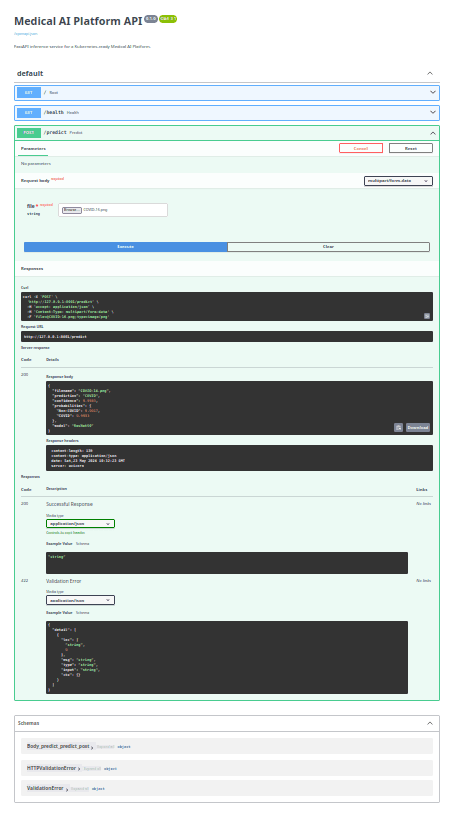Click the /health endpoint path
The width and height of the screenshot is (466, 822).
click(53, 112)
